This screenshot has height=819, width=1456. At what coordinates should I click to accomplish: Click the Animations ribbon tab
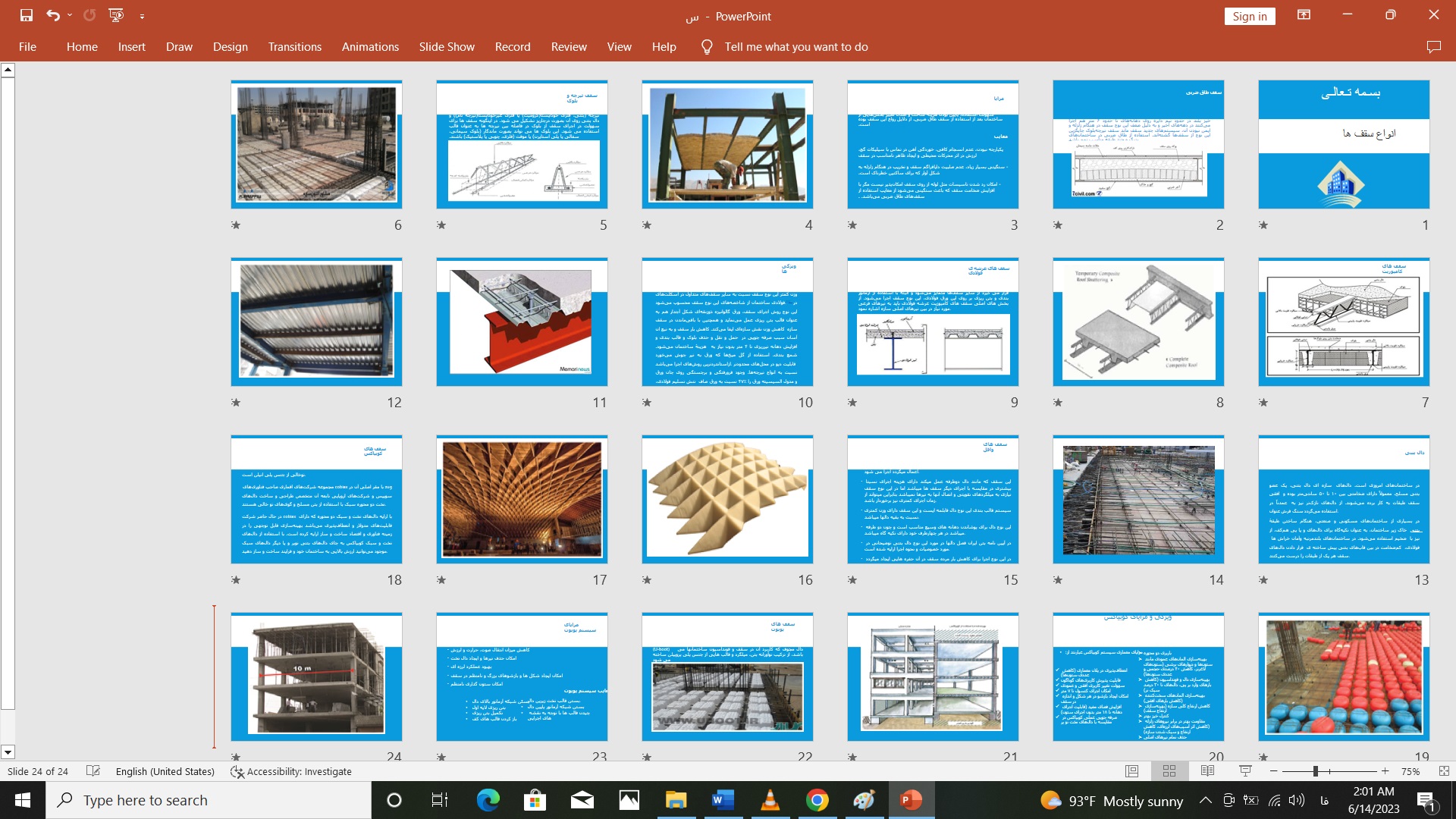369,47
